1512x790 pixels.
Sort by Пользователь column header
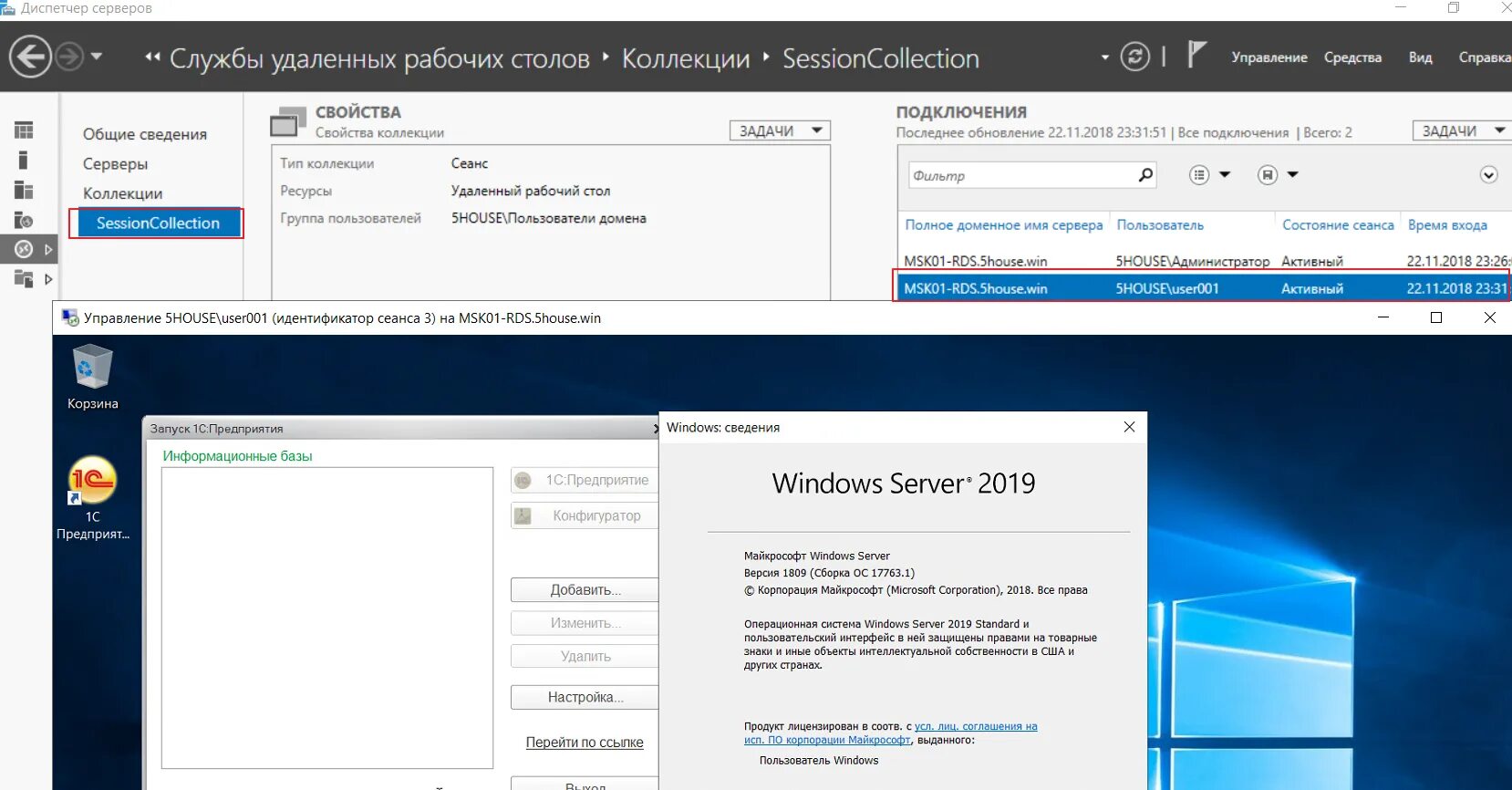[1160, 225]
